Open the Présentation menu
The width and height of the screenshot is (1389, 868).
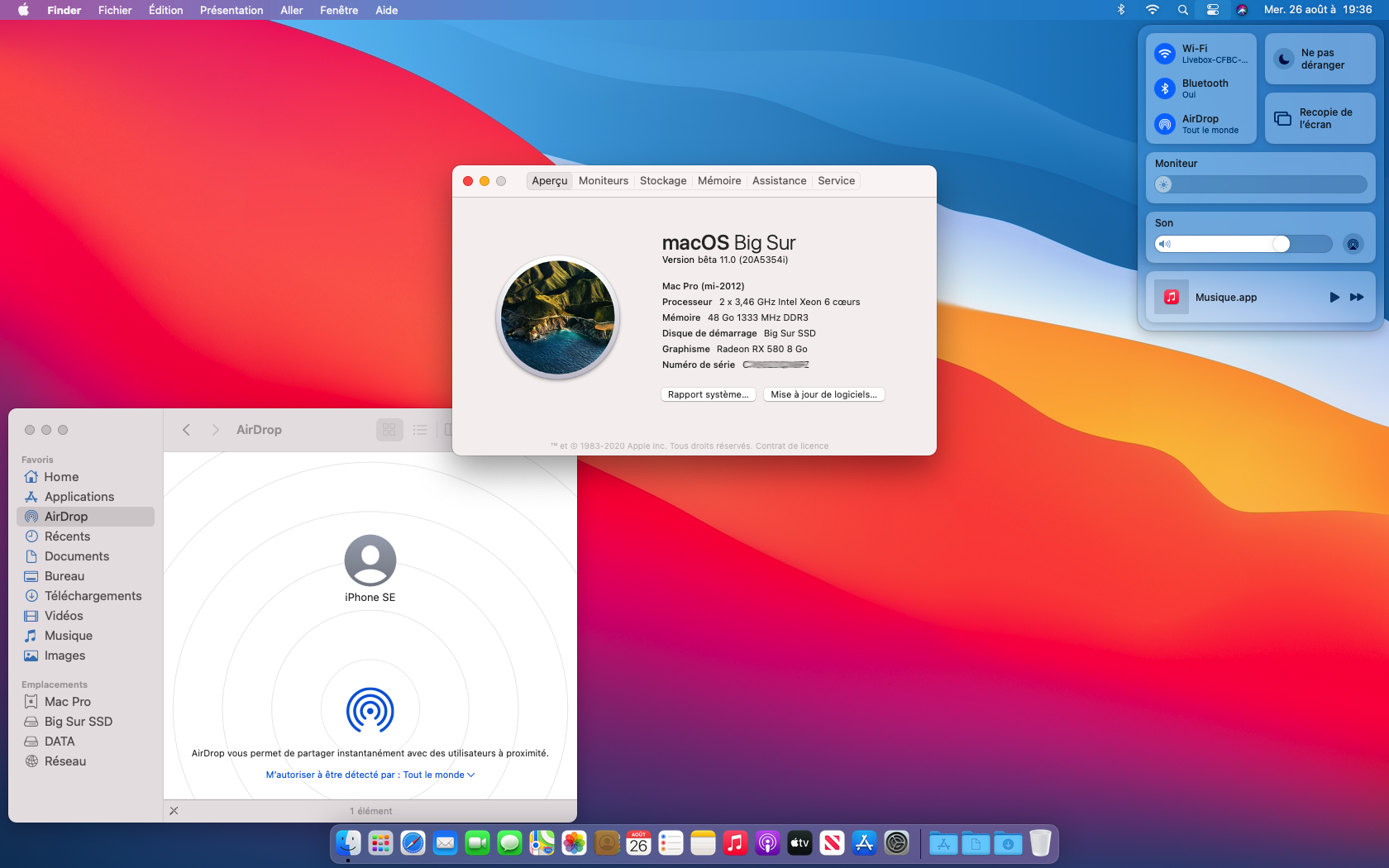(231, 10)
